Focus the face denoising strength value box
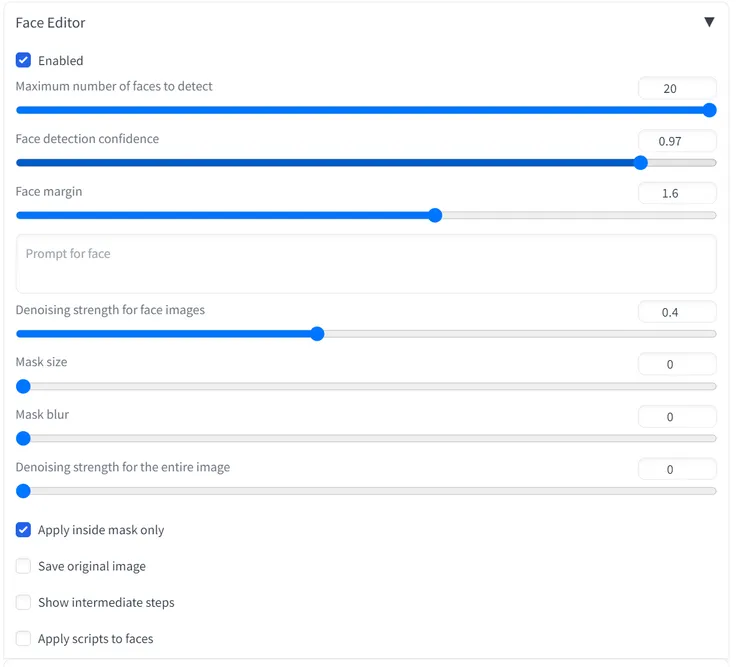Image resolution: width=740 pixels, height=667 pixels. (677, 312)
